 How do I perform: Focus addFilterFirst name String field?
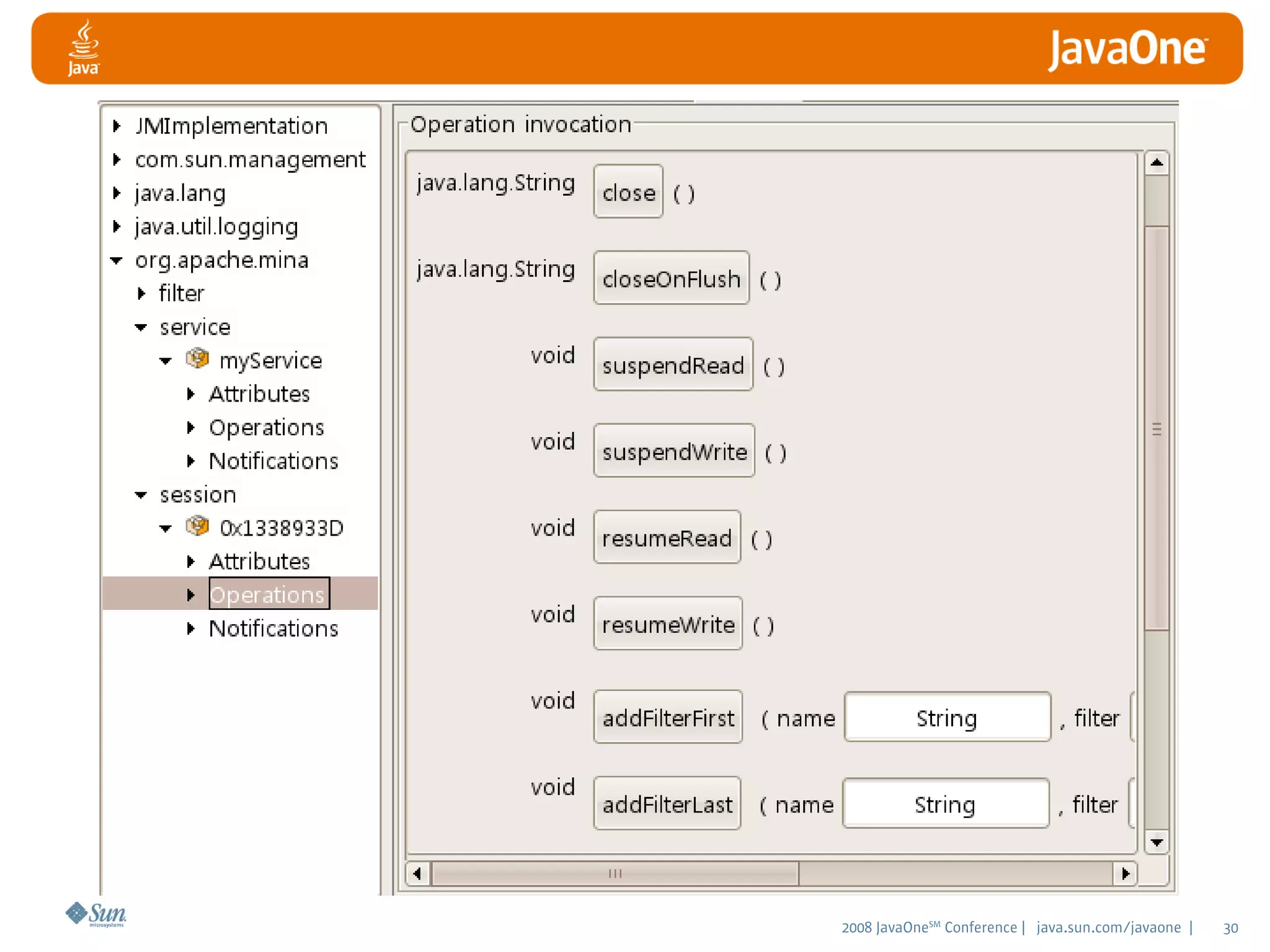click(x=948, y=717)
